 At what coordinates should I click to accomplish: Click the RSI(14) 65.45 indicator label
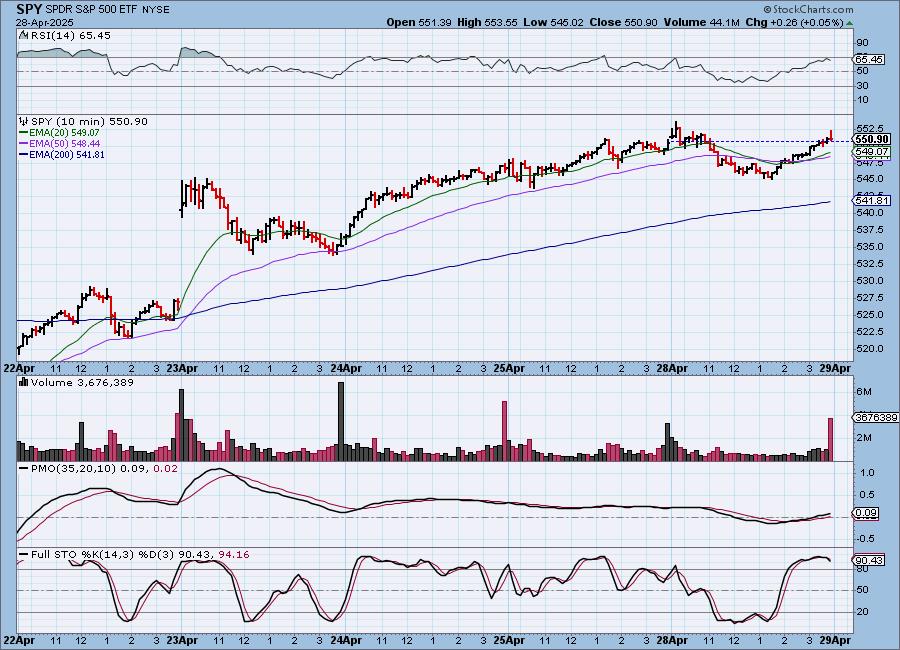pos(71,35)
